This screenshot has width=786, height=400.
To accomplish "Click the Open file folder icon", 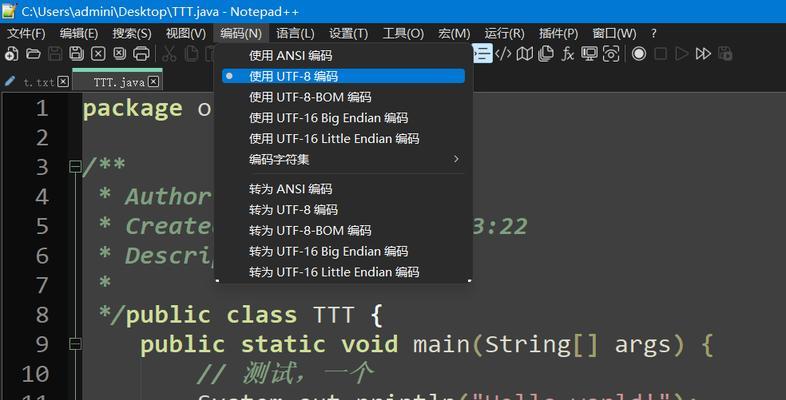I will [33, 54].
